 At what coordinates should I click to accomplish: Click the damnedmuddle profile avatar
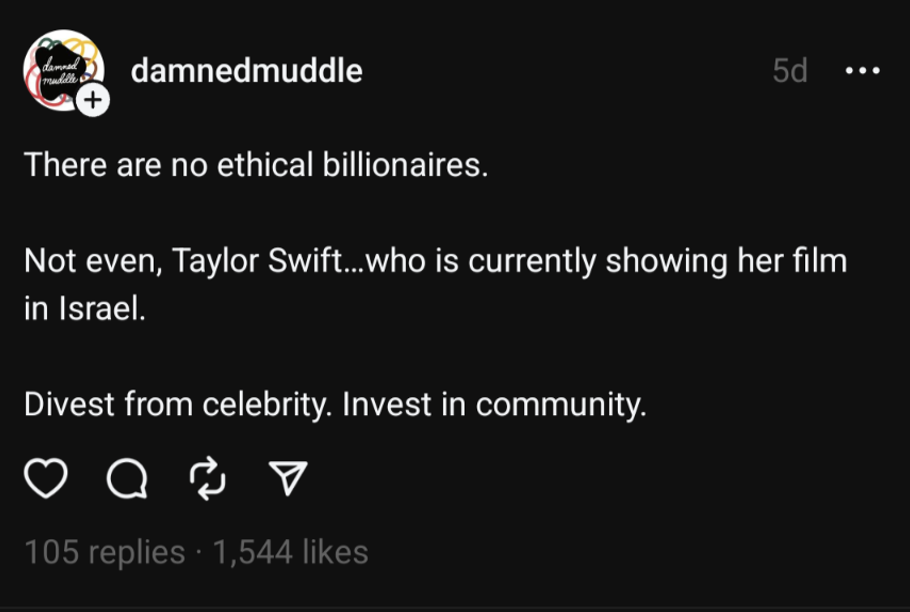point(60,68)
